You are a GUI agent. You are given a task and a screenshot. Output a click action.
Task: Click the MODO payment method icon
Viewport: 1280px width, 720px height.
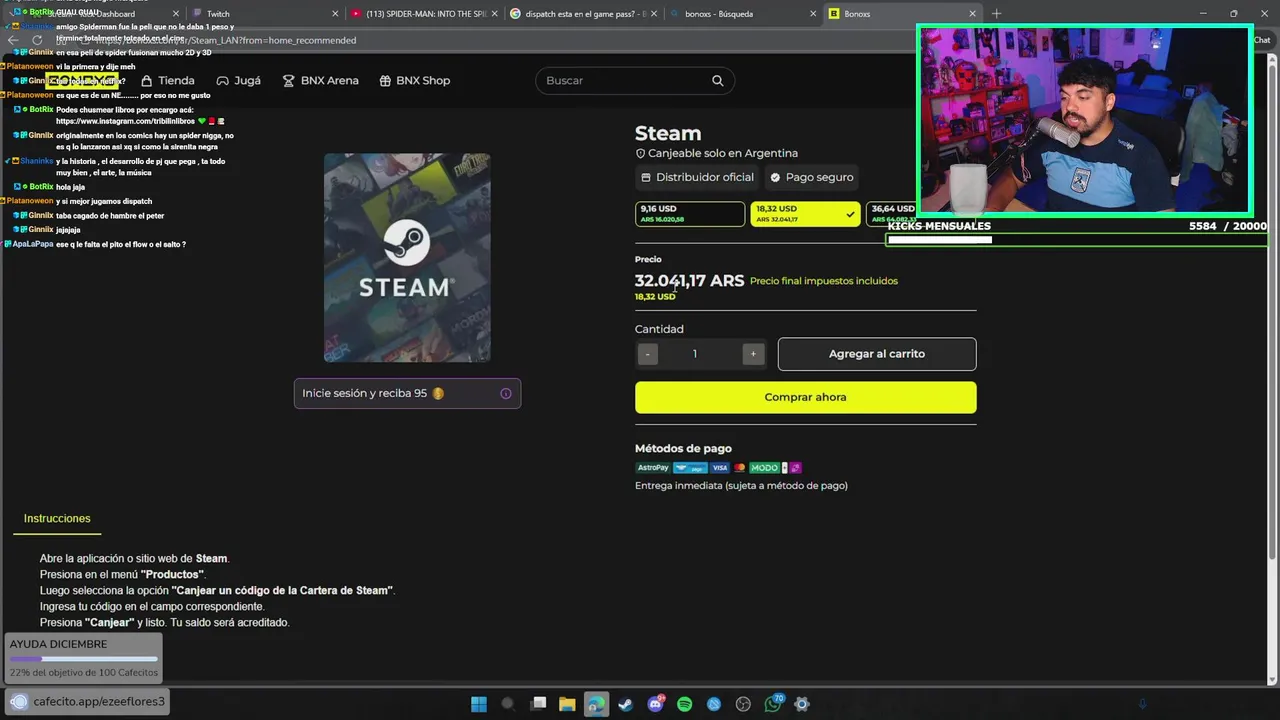coord(764,468)
